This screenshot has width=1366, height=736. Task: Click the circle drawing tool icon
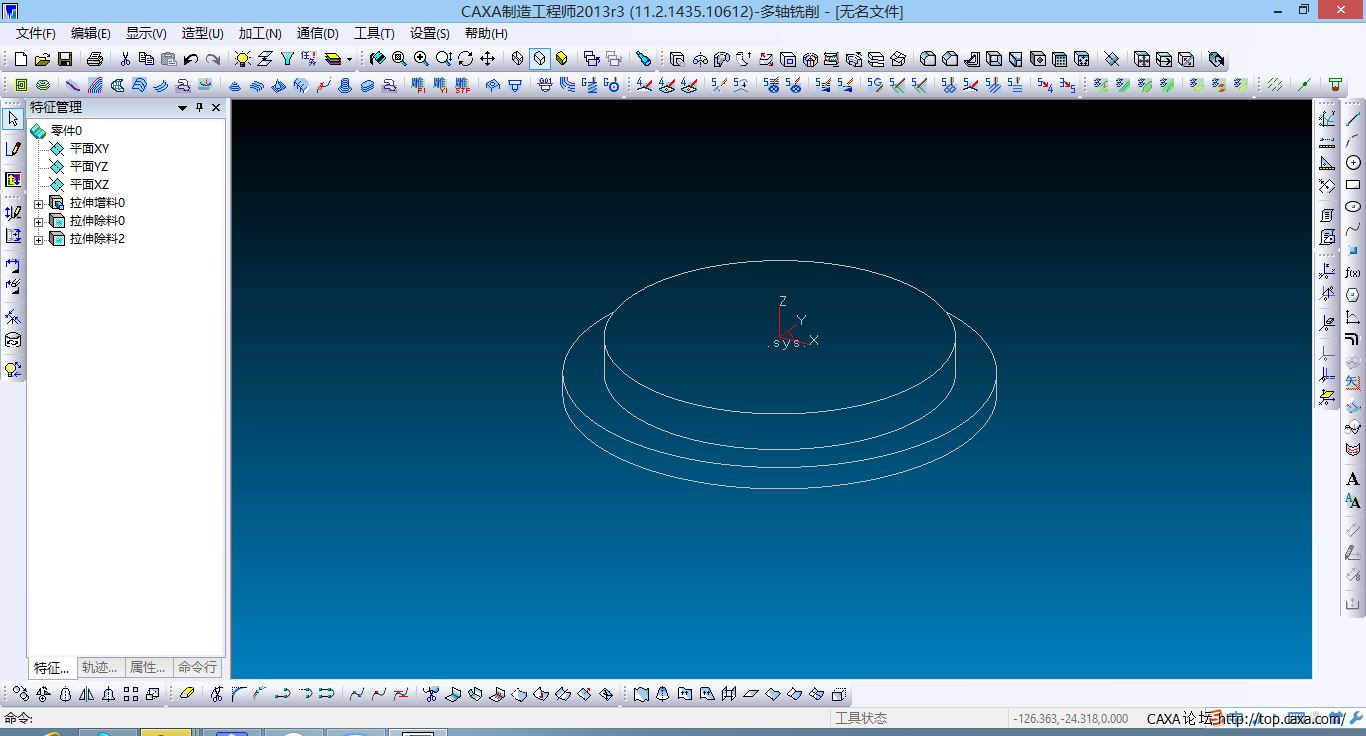(1353, 162)
